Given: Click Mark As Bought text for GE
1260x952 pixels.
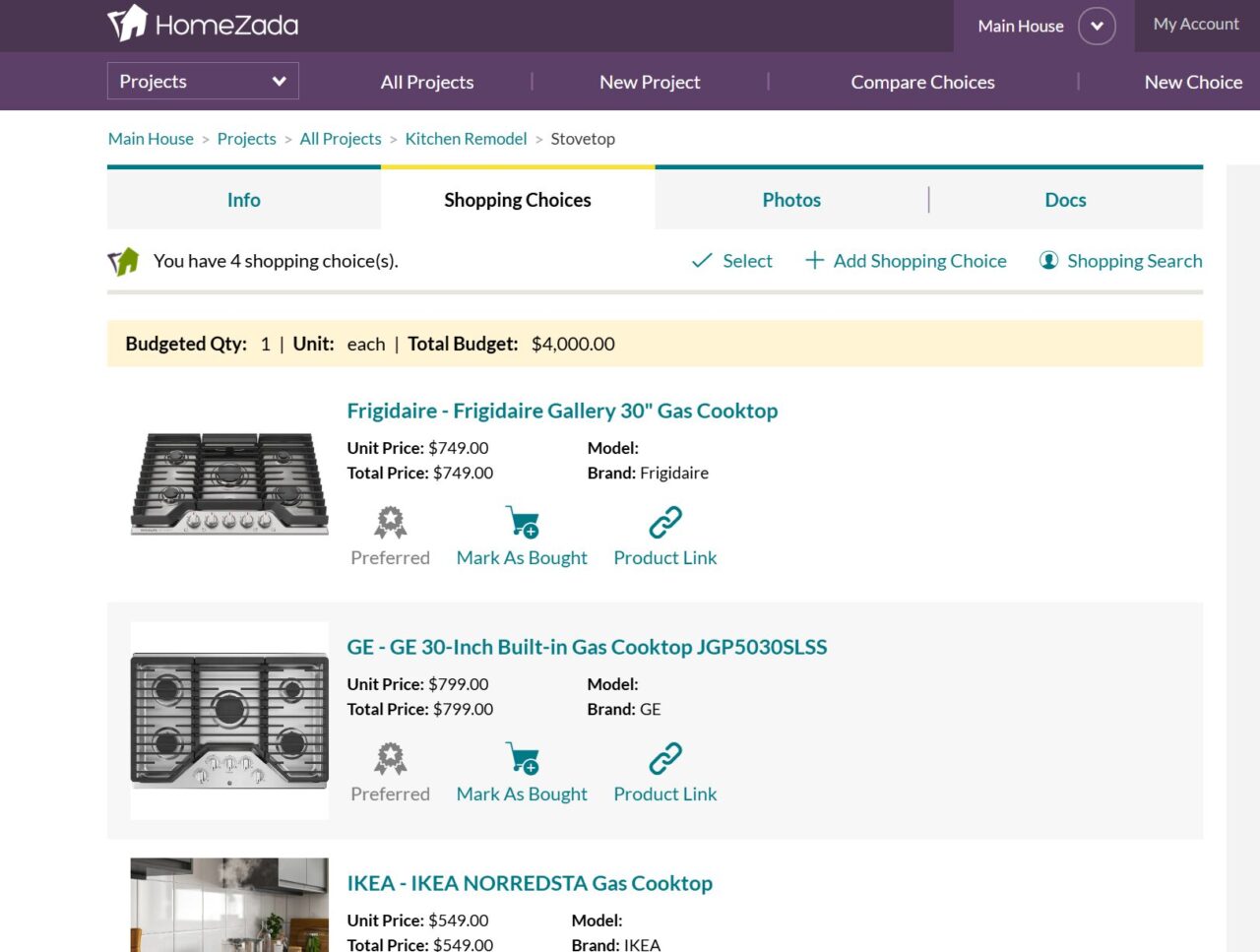Looking at the screenshot, I should pyautogui.click(x=522, y=794).
